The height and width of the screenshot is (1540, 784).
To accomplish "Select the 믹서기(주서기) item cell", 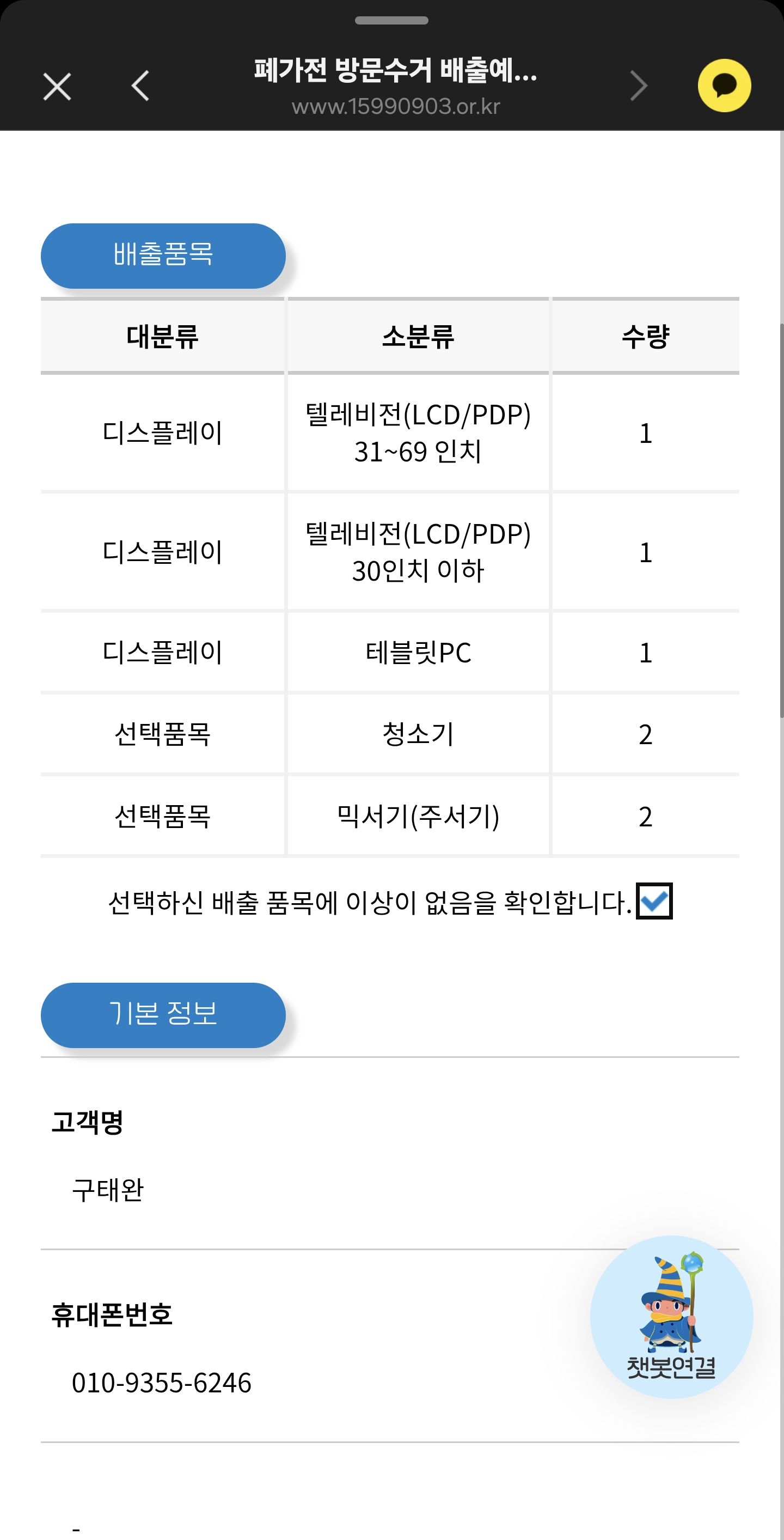I will 418,816.
